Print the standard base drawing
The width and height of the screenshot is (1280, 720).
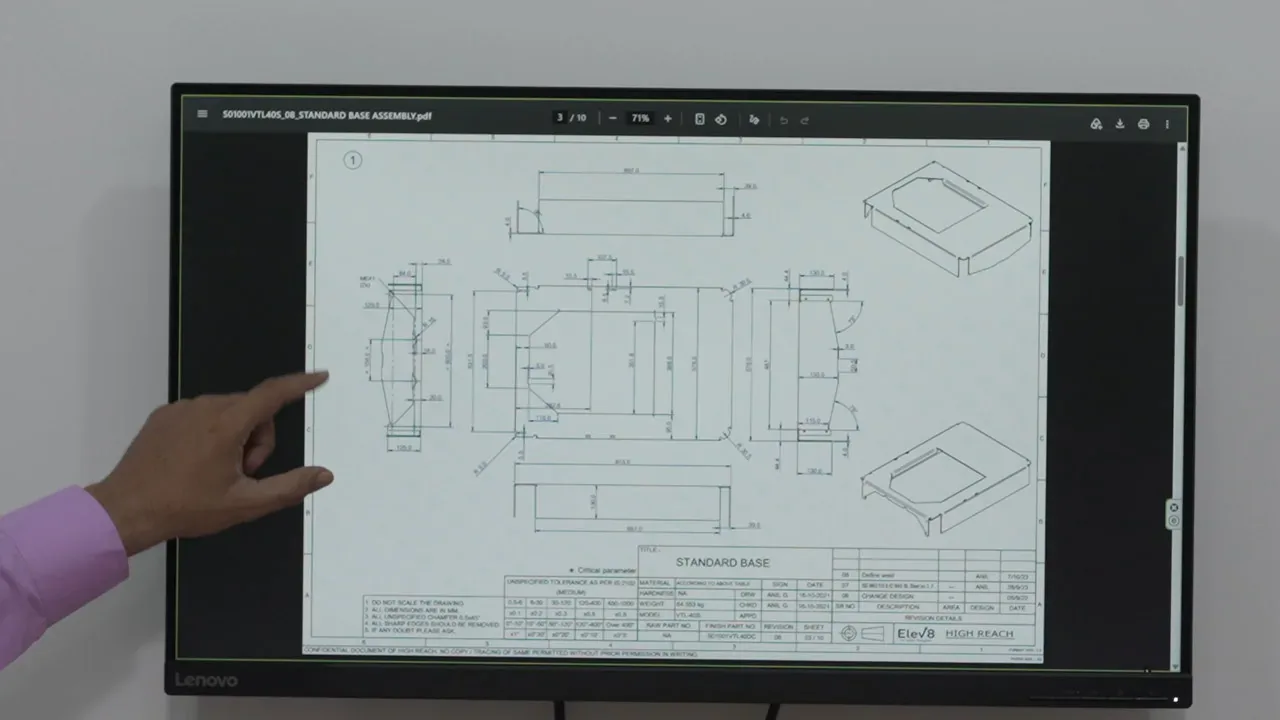tap(1144, 124)
